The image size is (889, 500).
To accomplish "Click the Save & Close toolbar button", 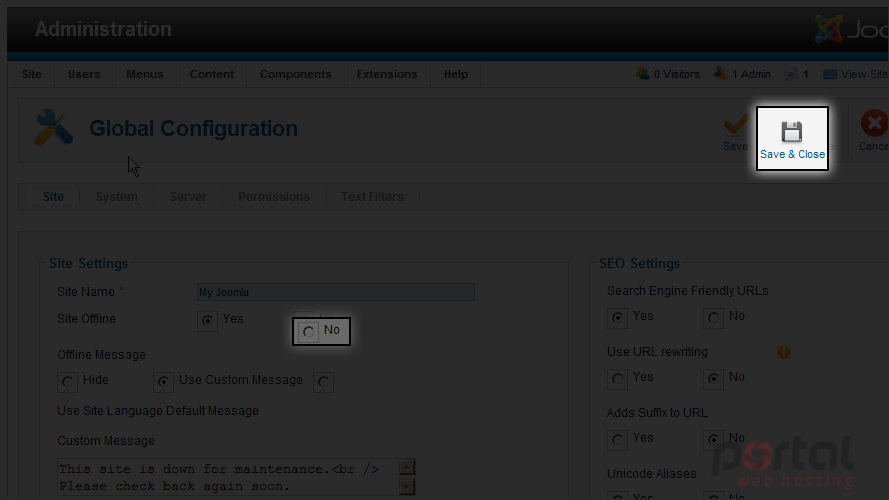I will point(792,139).
